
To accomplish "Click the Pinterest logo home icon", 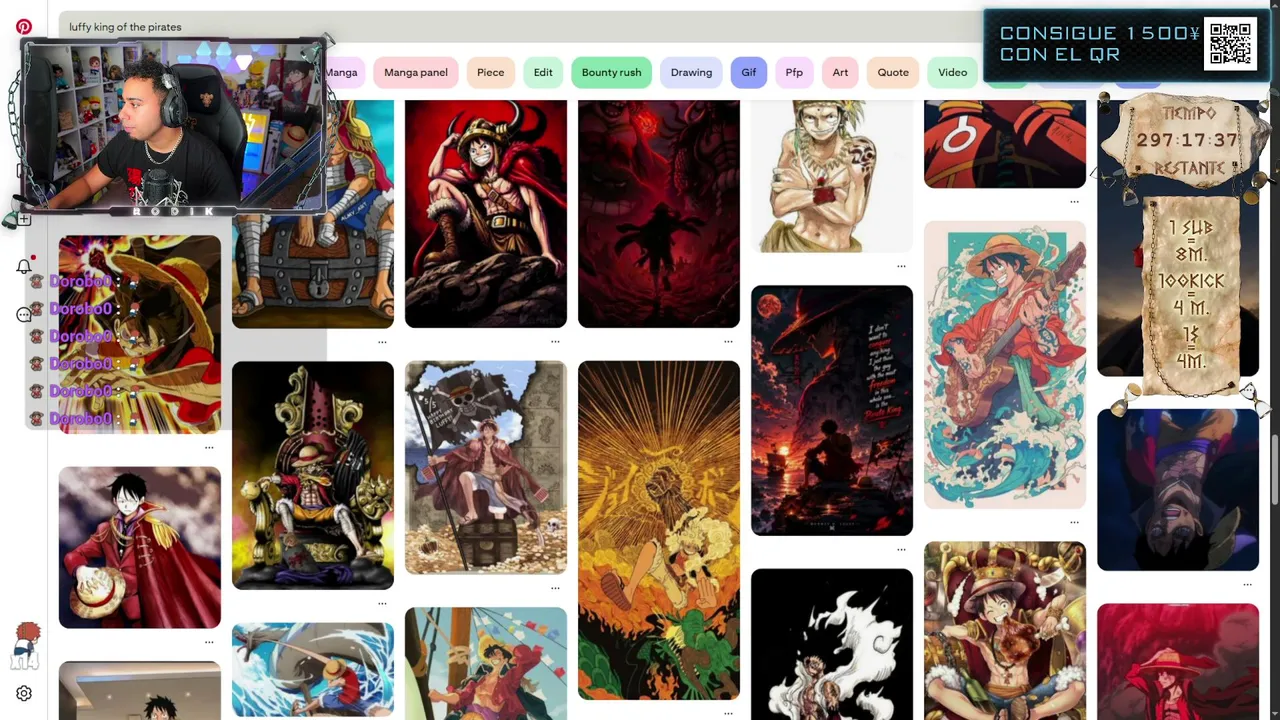I will 24,27.
